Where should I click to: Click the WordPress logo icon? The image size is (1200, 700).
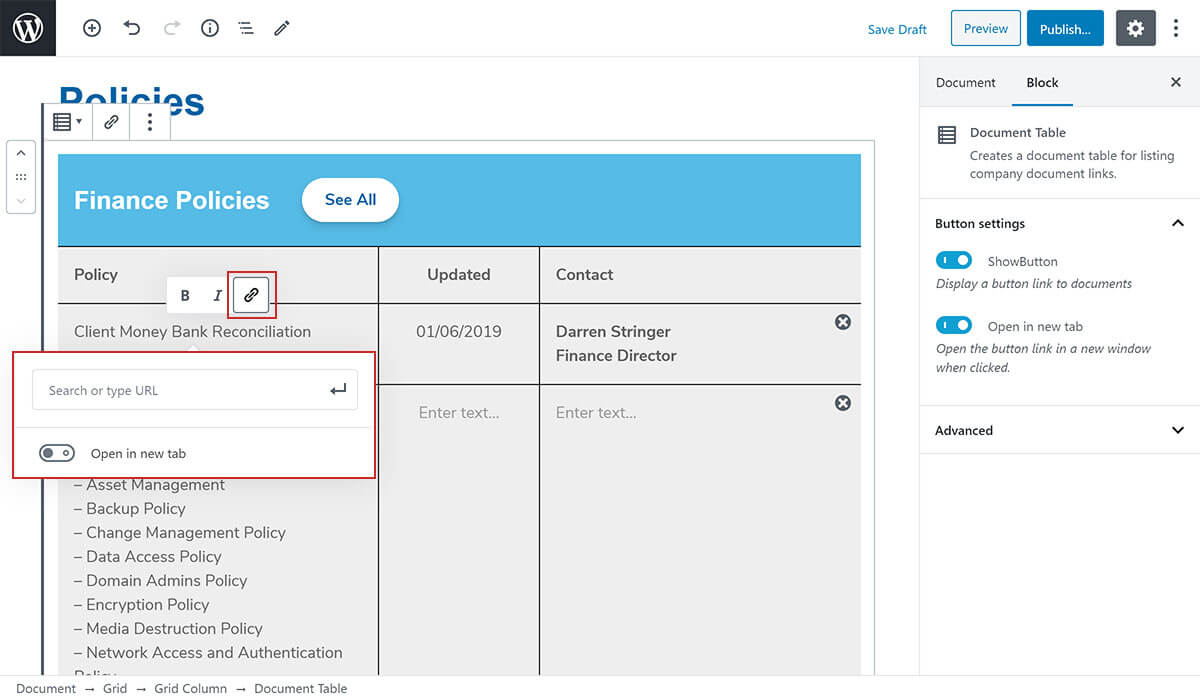[28, 28]
